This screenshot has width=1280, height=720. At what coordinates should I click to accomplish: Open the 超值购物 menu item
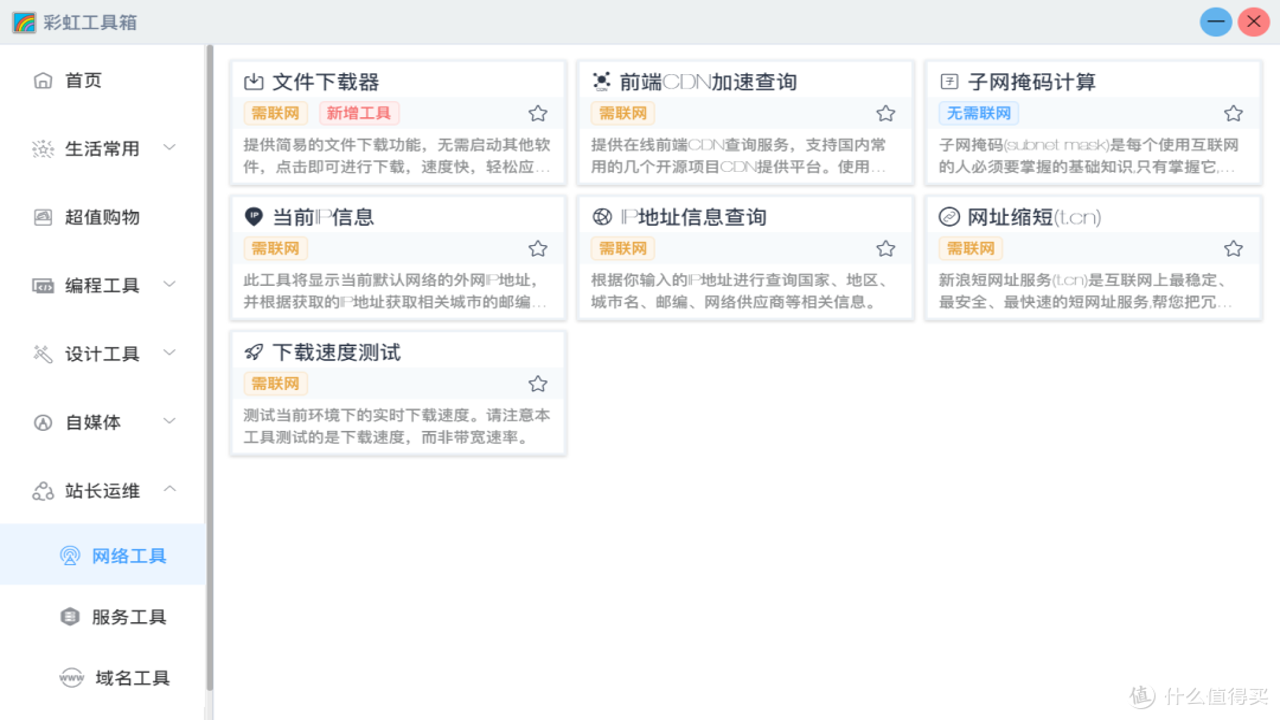(x=102, y=217)
